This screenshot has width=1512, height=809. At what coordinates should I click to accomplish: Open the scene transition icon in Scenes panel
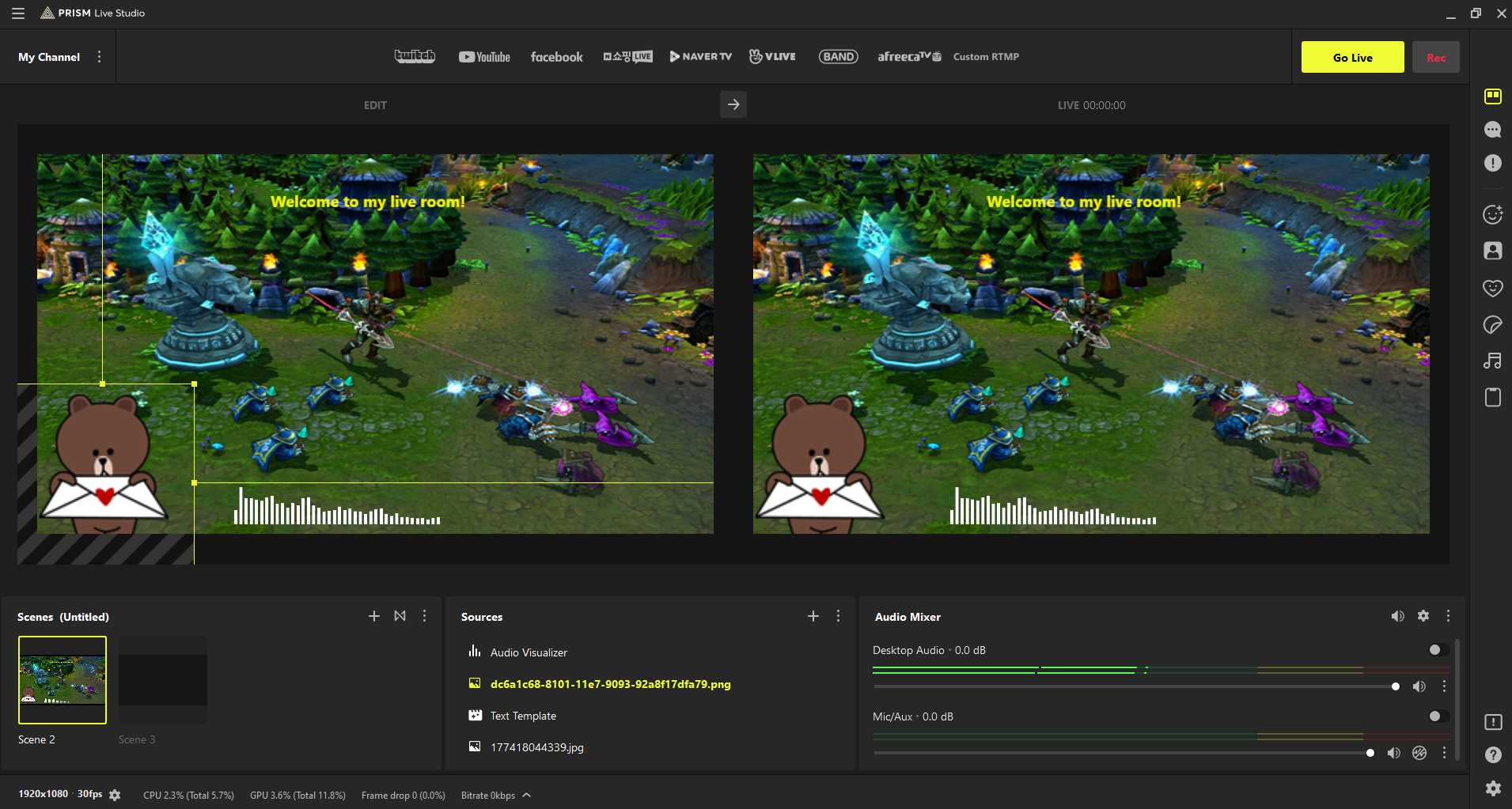pyautogui.click(x=400, y=615)
